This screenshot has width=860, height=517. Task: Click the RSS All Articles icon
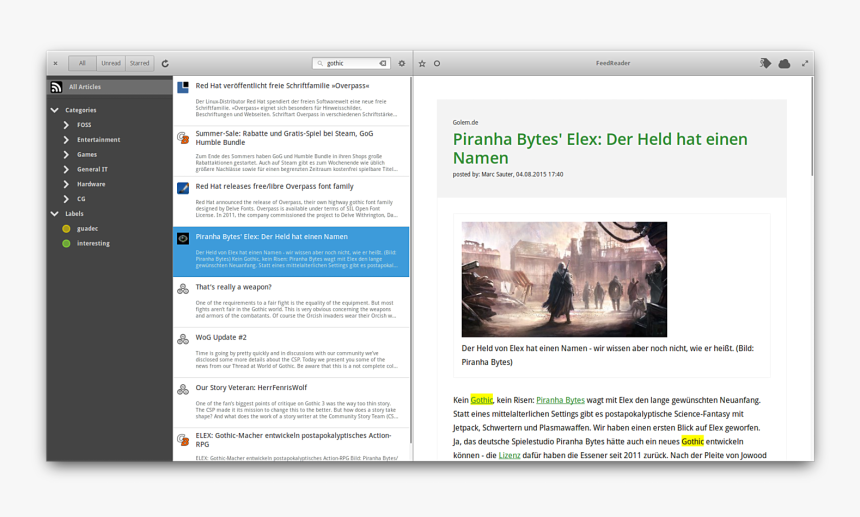(56, 87)
